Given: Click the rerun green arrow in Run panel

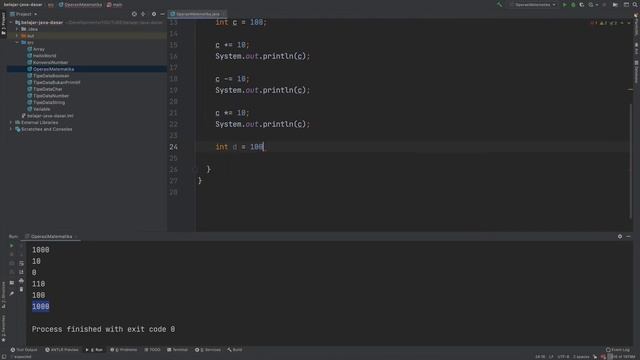Looking at the screenshot, I should pos(11,246).
